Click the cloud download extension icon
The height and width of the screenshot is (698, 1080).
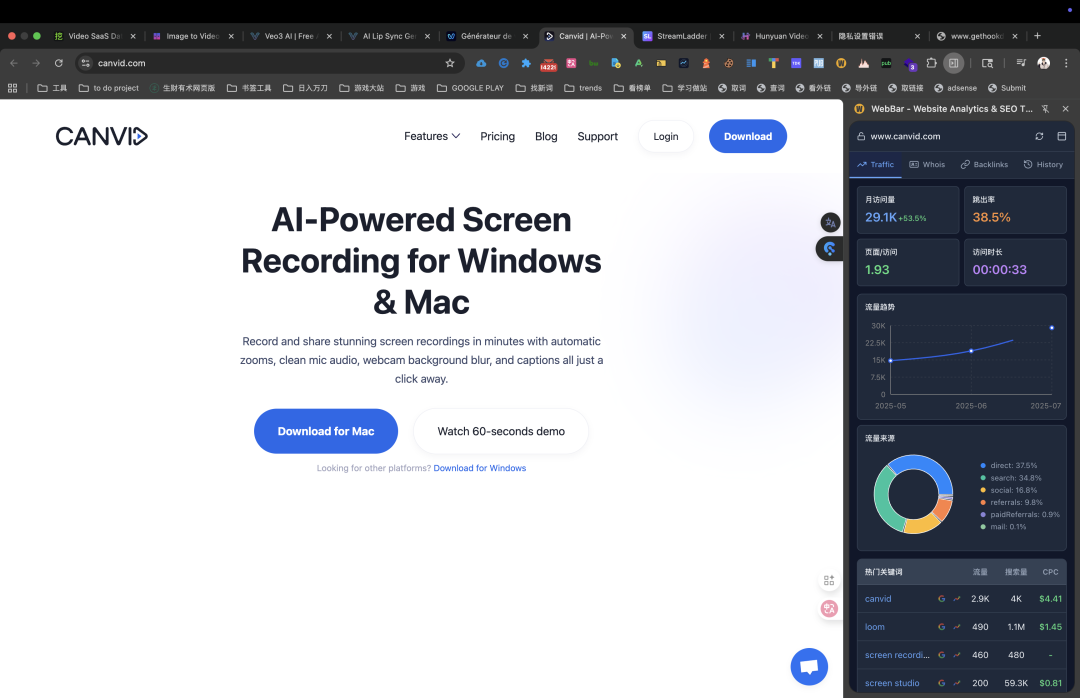(x=481, y=63)
